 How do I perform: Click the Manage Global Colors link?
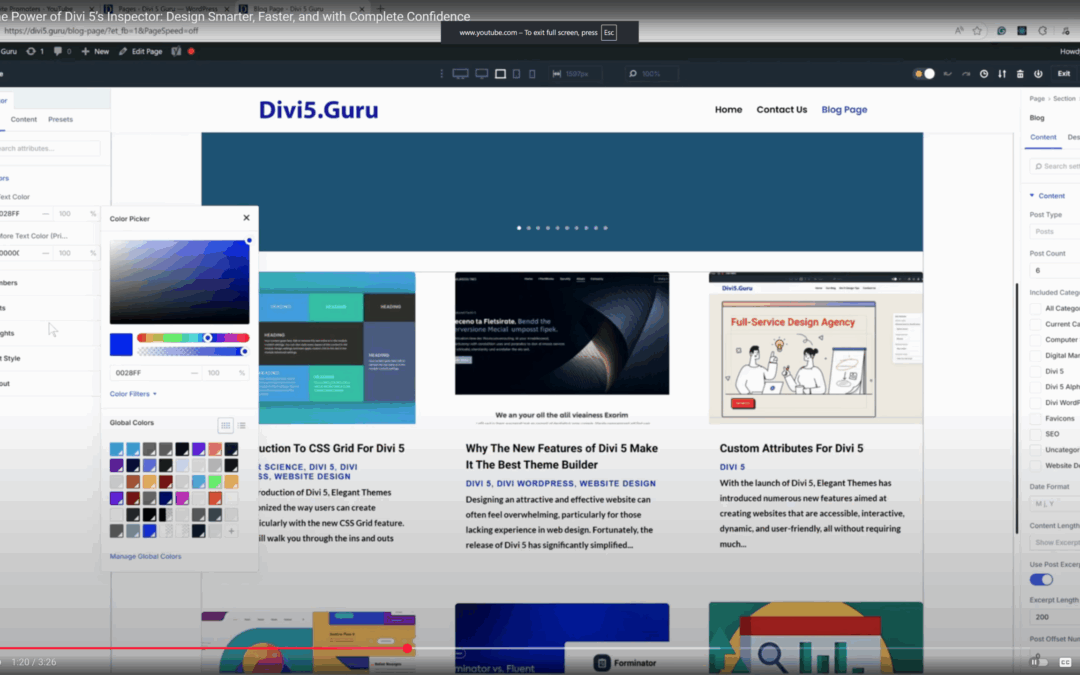[x=147, y=554]
